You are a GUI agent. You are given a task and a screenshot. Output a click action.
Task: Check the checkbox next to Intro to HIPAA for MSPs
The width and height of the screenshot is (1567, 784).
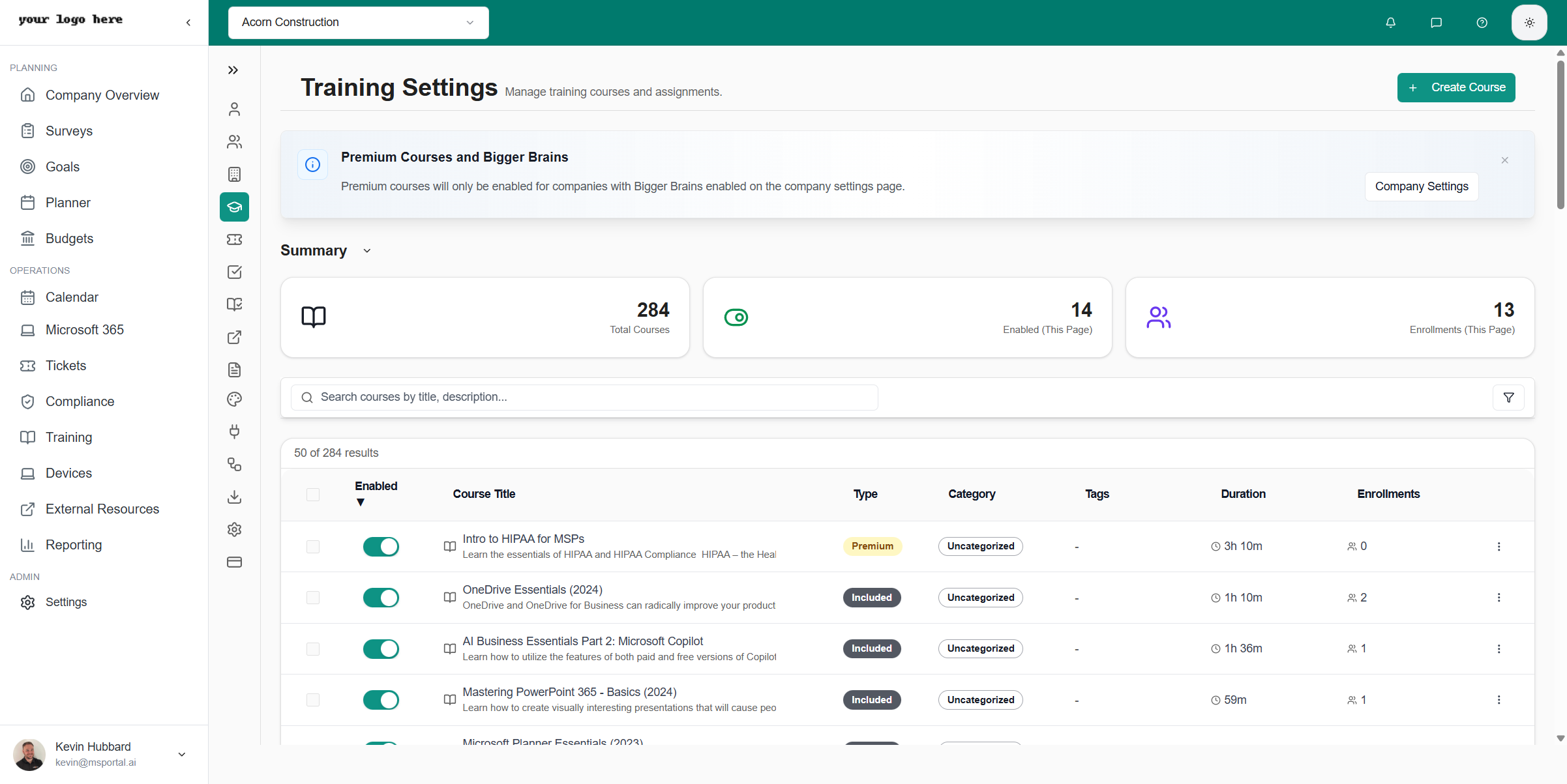click(x=313, y=546)
